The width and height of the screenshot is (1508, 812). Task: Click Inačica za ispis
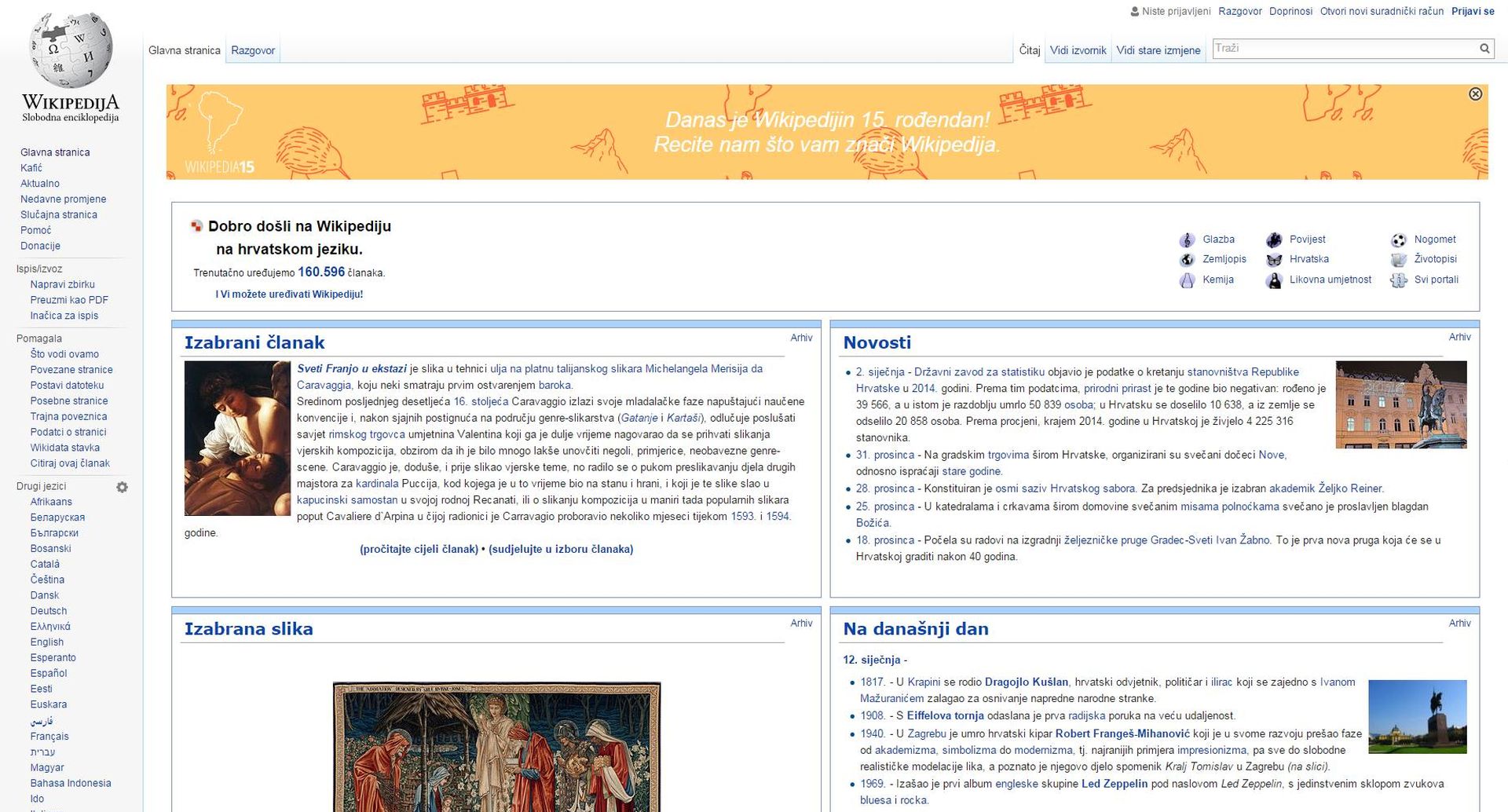(x=64, y=316)
